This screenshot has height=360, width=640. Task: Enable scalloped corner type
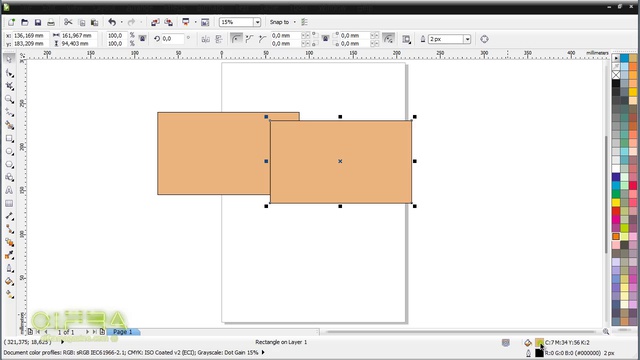pyautogui.click(x=249, y=39)
